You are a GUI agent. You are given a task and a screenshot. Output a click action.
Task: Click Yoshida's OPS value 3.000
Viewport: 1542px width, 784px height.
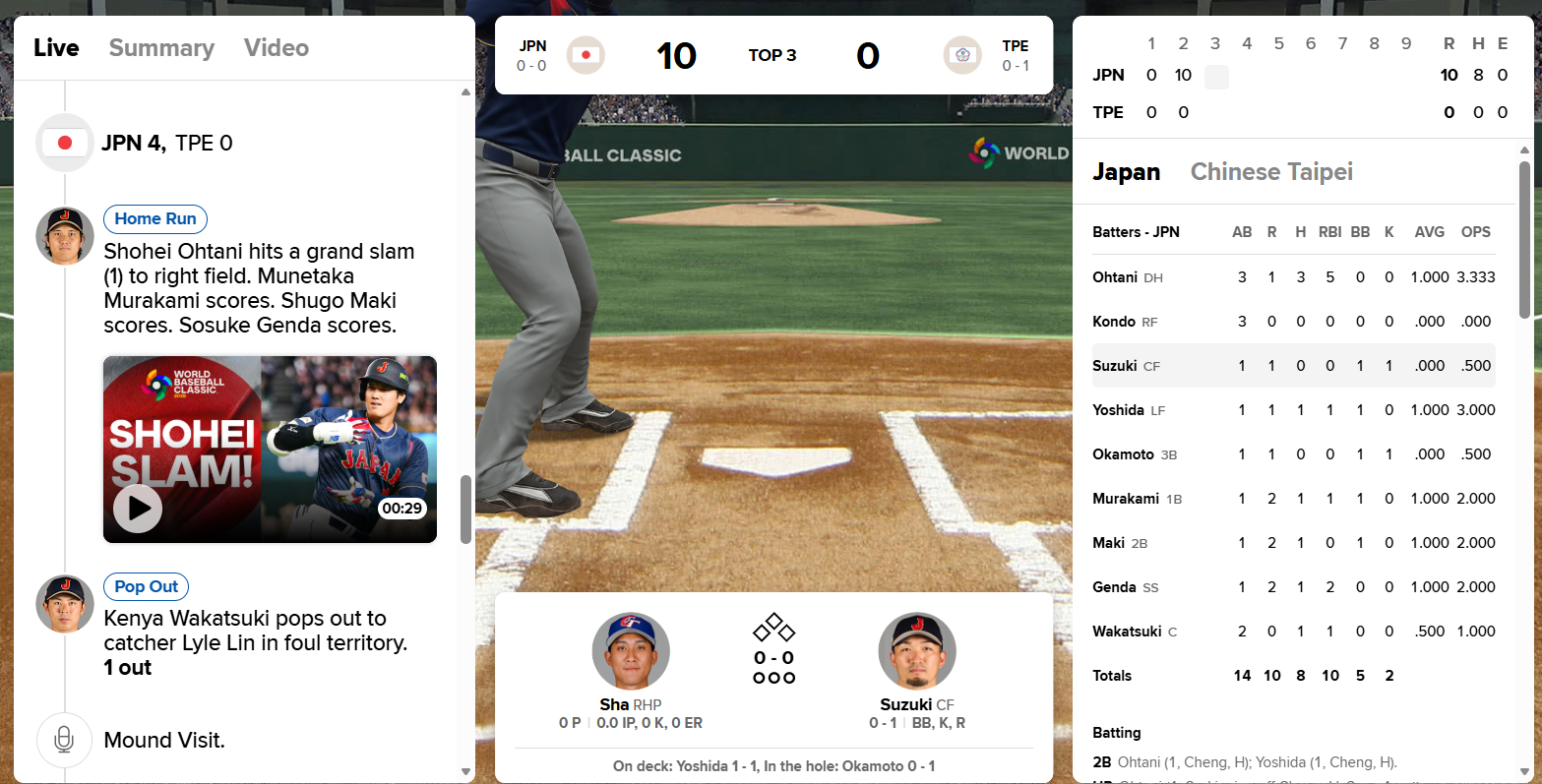pos(1476,410)
